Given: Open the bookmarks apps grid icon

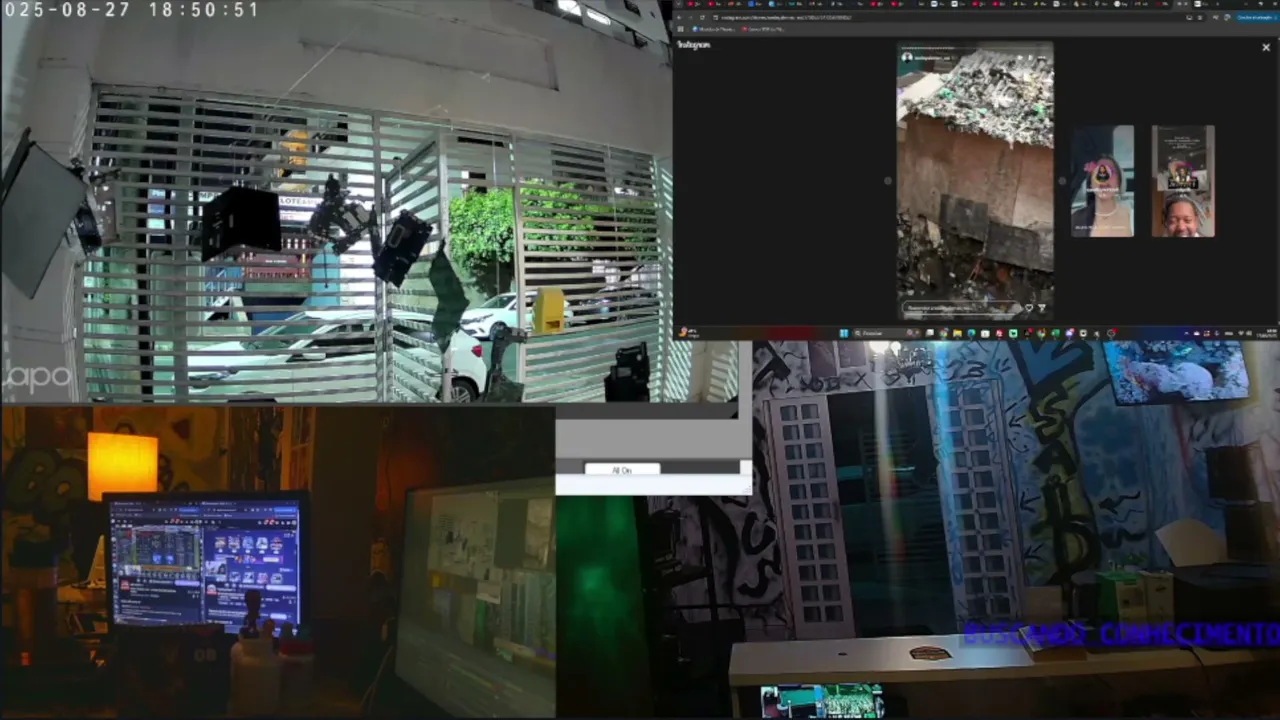Looking at the screenshot, I should 681,29.
